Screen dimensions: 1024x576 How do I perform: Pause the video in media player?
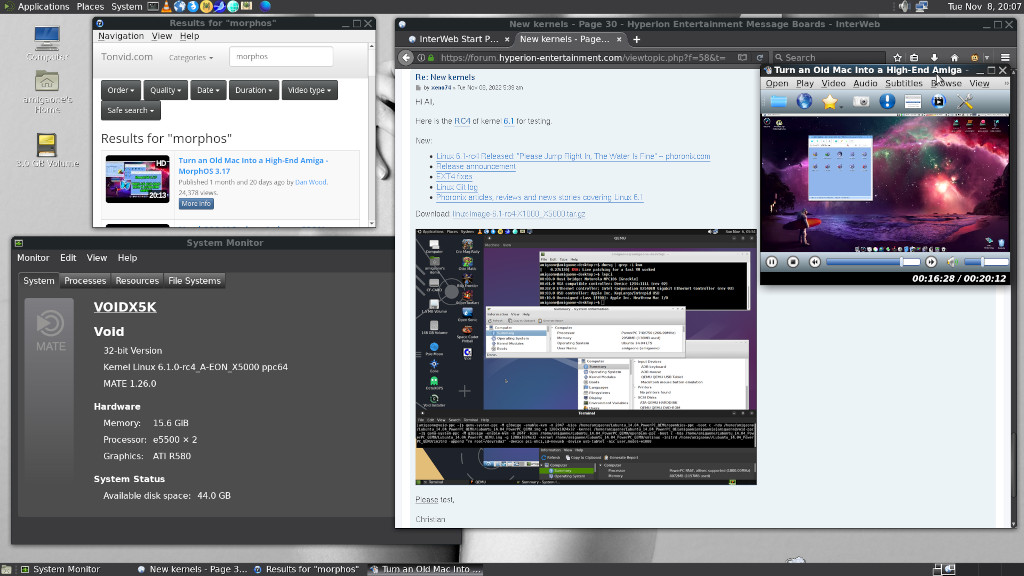click(x=772, y=262)
